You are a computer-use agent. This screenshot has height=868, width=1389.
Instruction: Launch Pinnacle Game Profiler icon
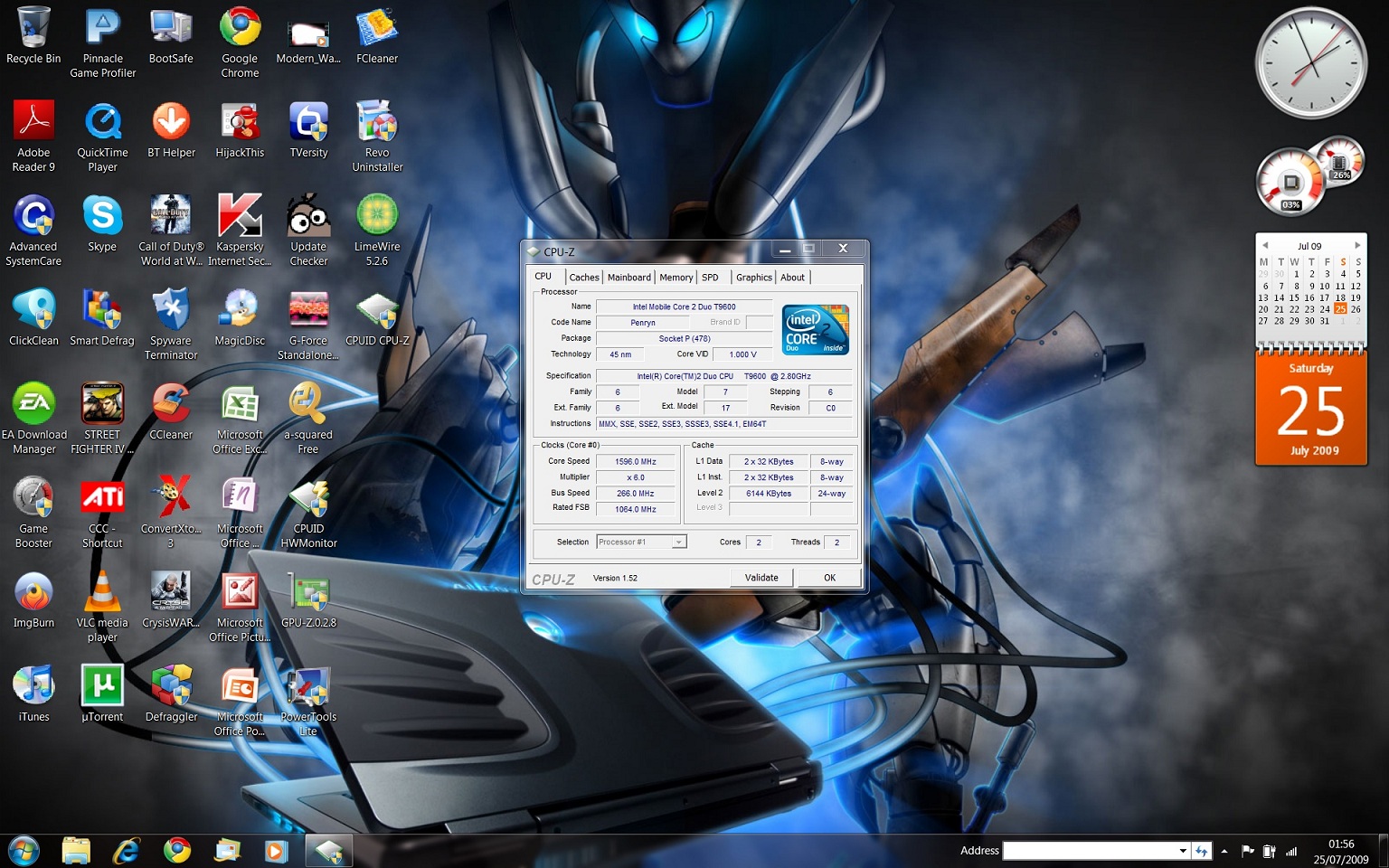coord(102,41)
